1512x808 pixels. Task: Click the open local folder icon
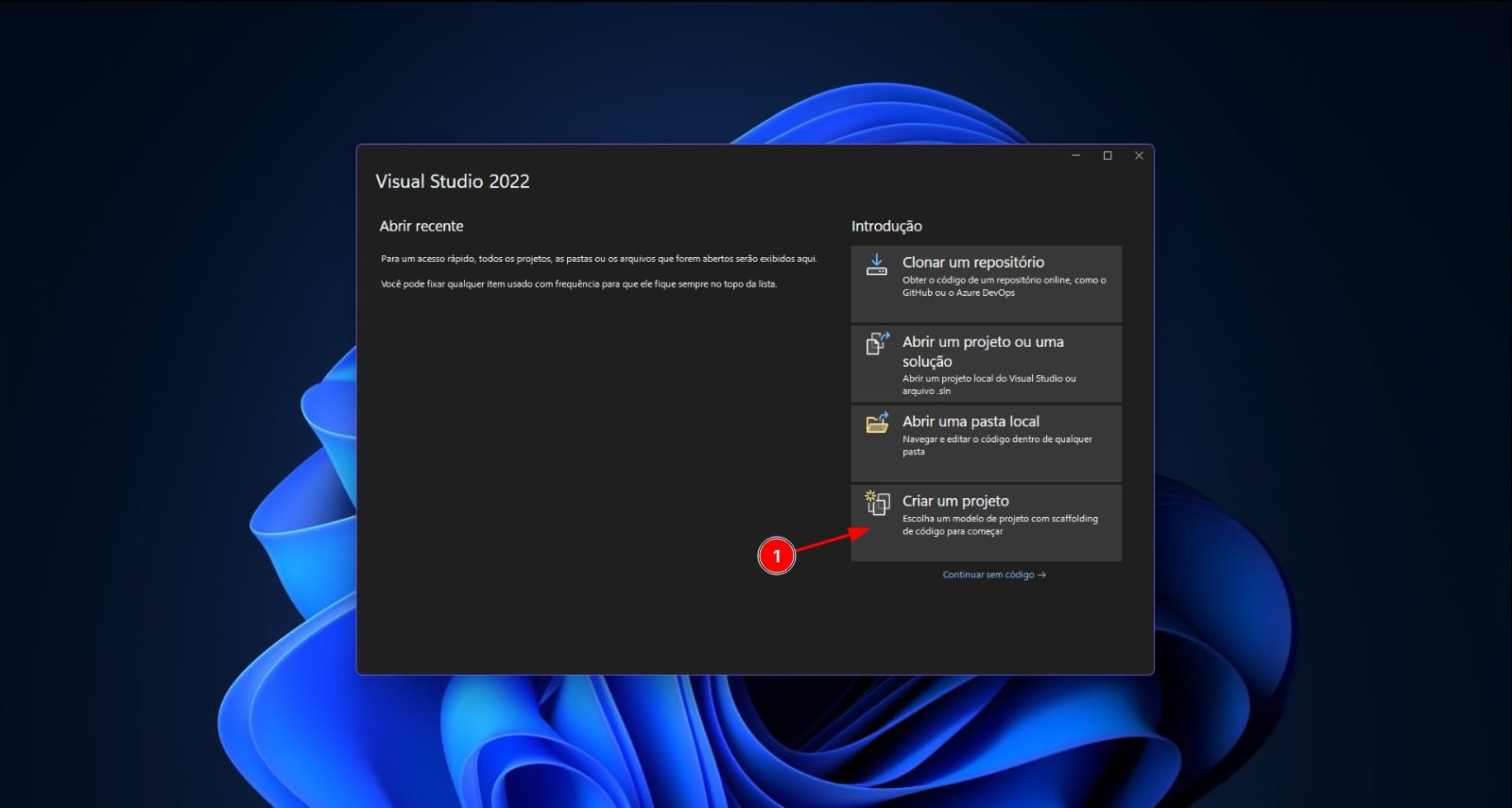click(878, 422)
